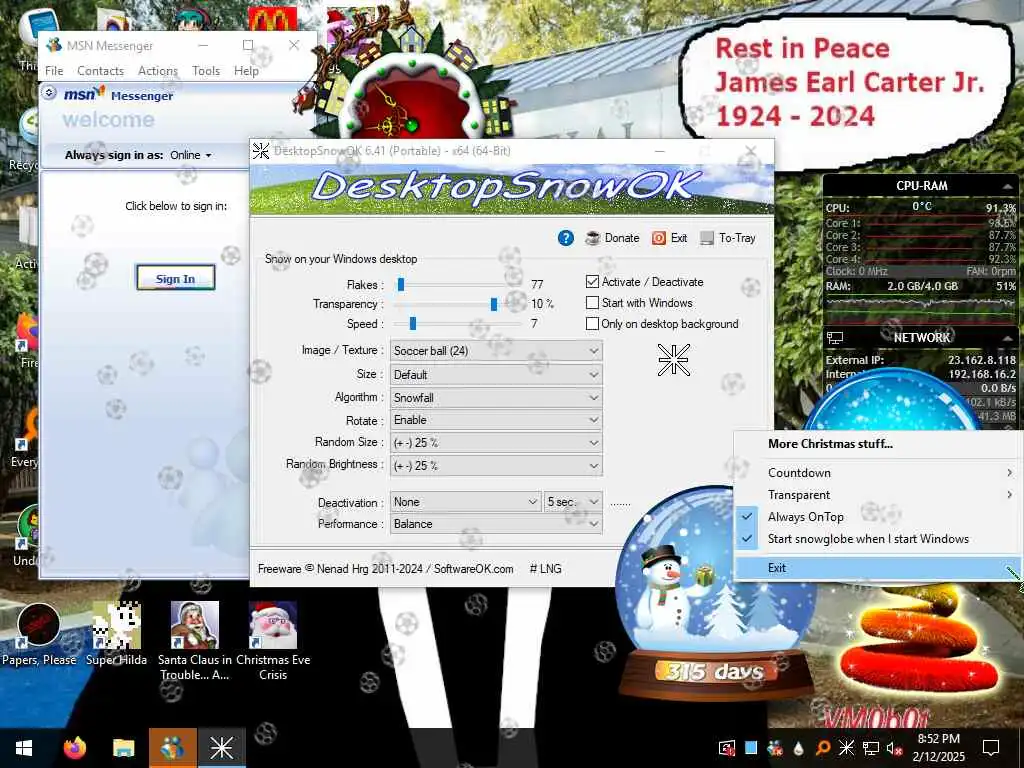The width and height of the screenshot is (1024, 768).
Task: Open the network status tray icon
Action: [x=871, y=748]
